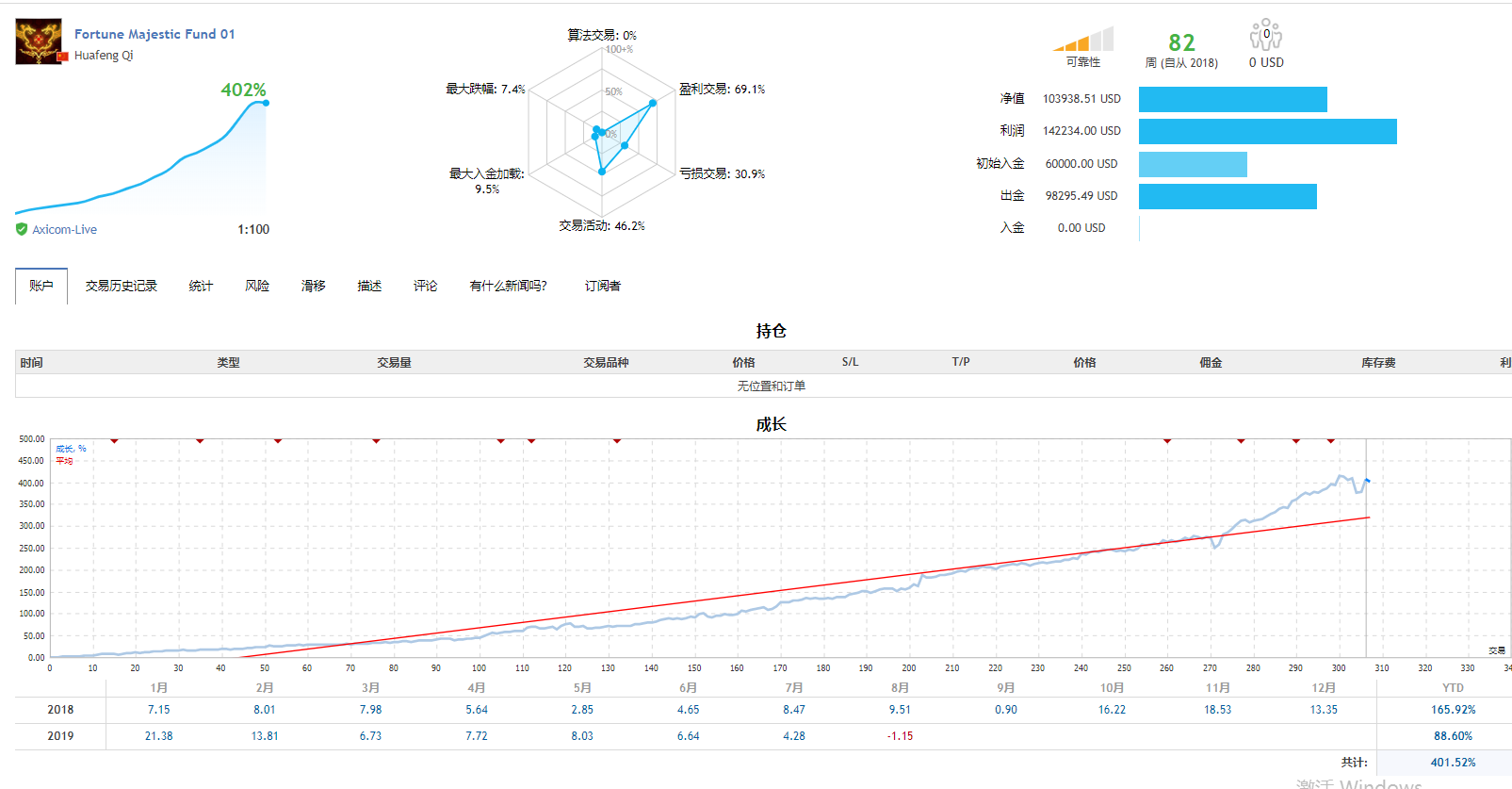
Task: Open the Fortune Majestic Fund 01 title link
Action: 154,34
